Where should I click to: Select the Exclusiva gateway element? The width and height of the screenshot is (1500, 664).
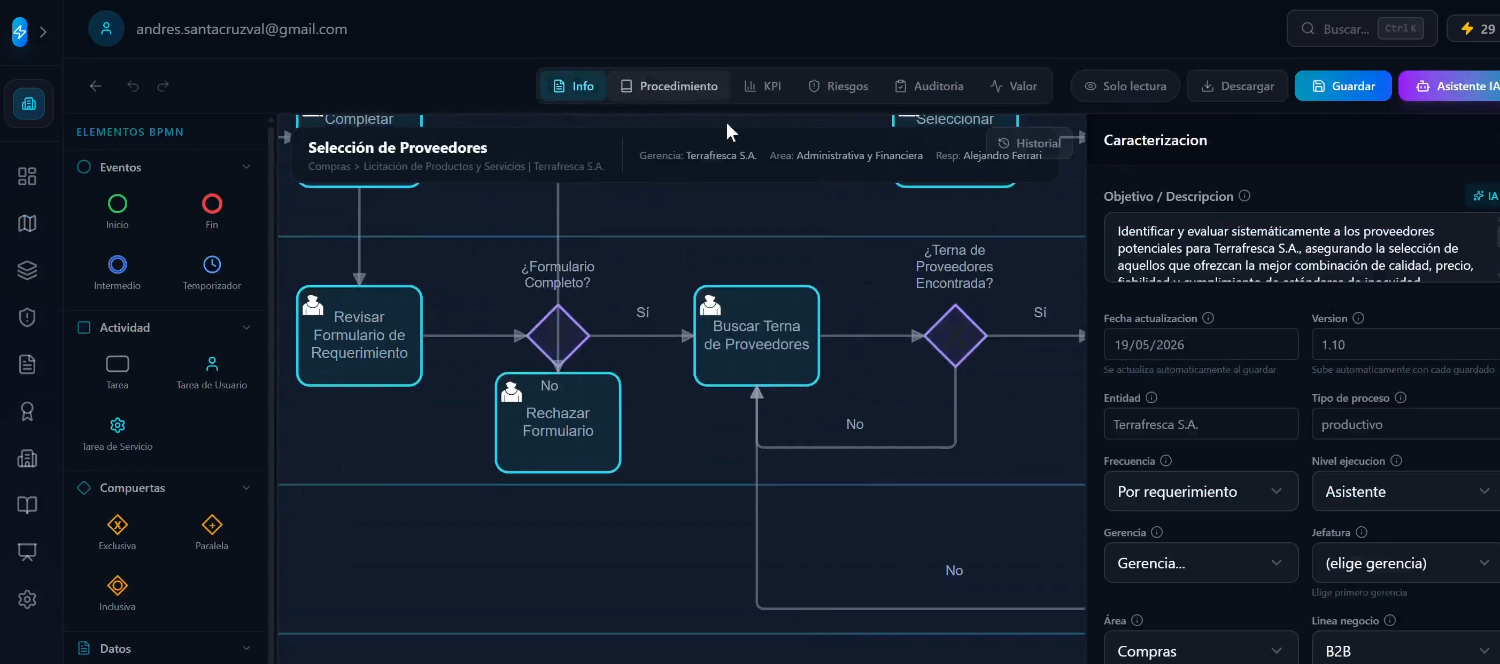117,533
